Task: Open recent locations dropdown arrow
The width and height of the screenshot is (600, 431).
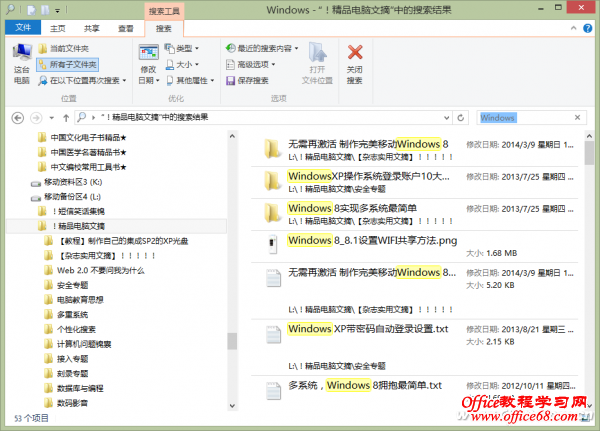Action: tap(52, 118)
